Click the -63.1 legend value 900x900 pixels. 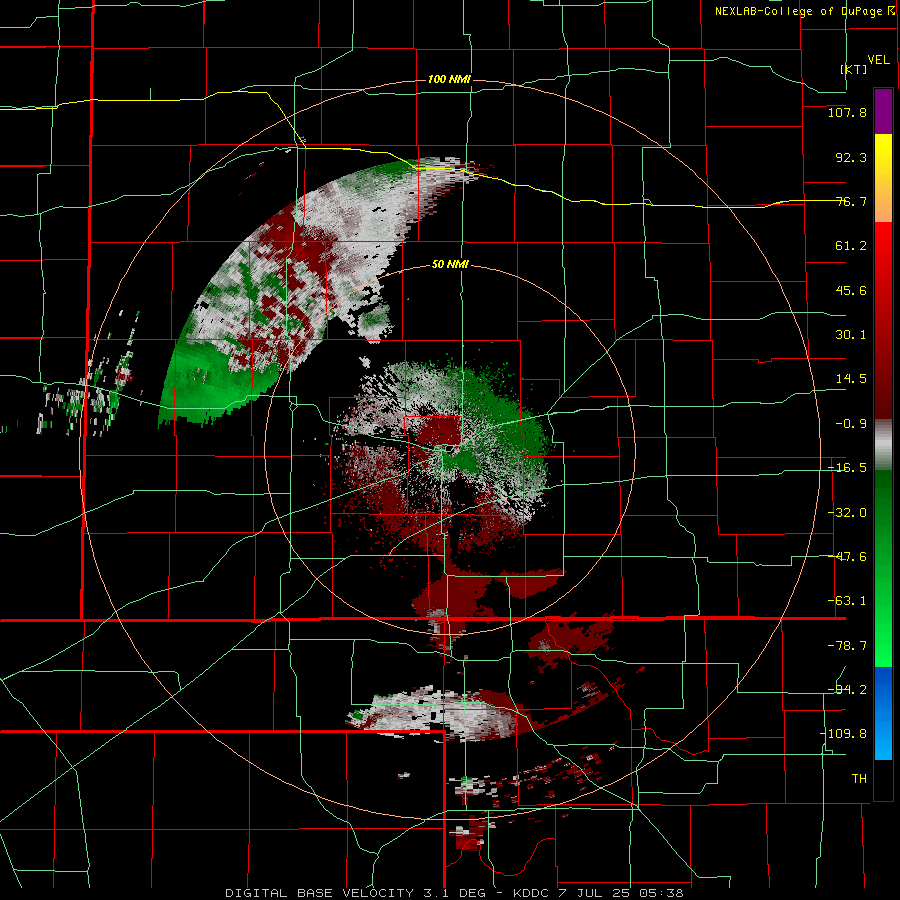click(847, 601)
